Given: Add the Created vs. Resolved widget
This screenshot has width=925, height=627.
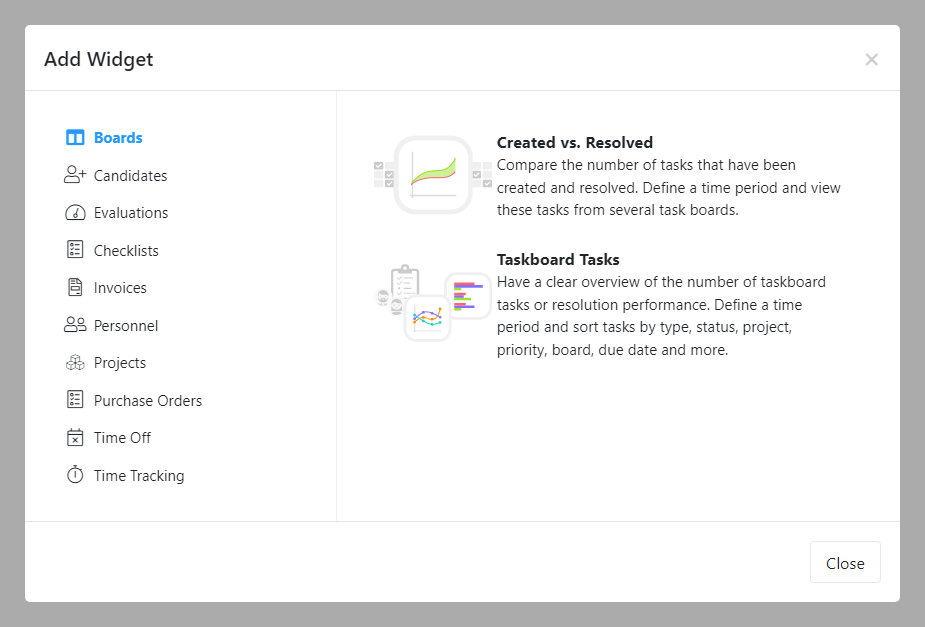Looking at the screenshot, I should click(x=574, y=143).
